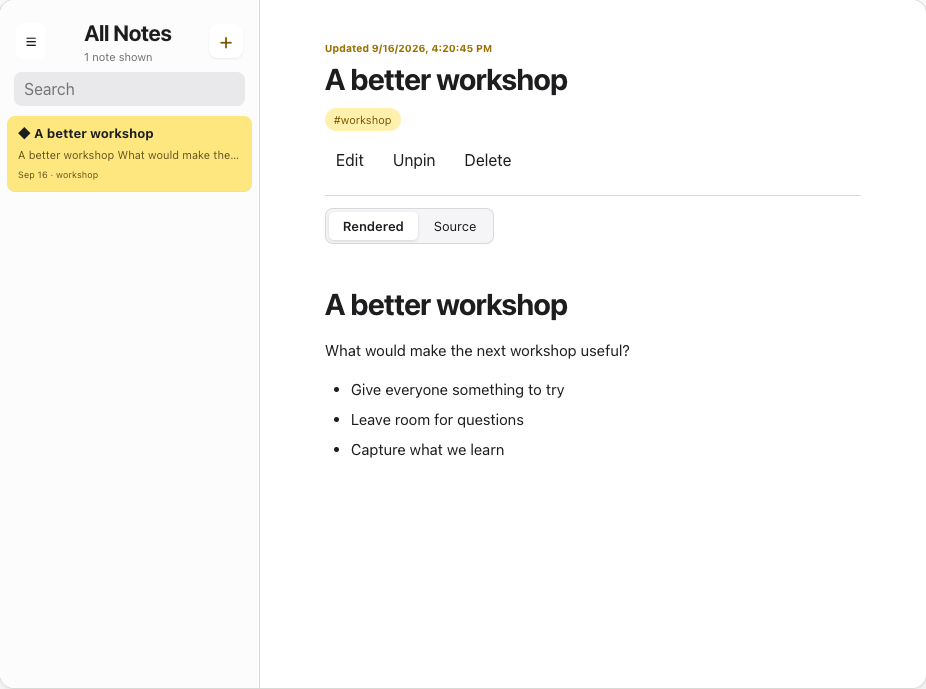Viewport: 926px width, 689px height.
Task: Open the hamburger sidebar menu
Action: pos(31,42)
